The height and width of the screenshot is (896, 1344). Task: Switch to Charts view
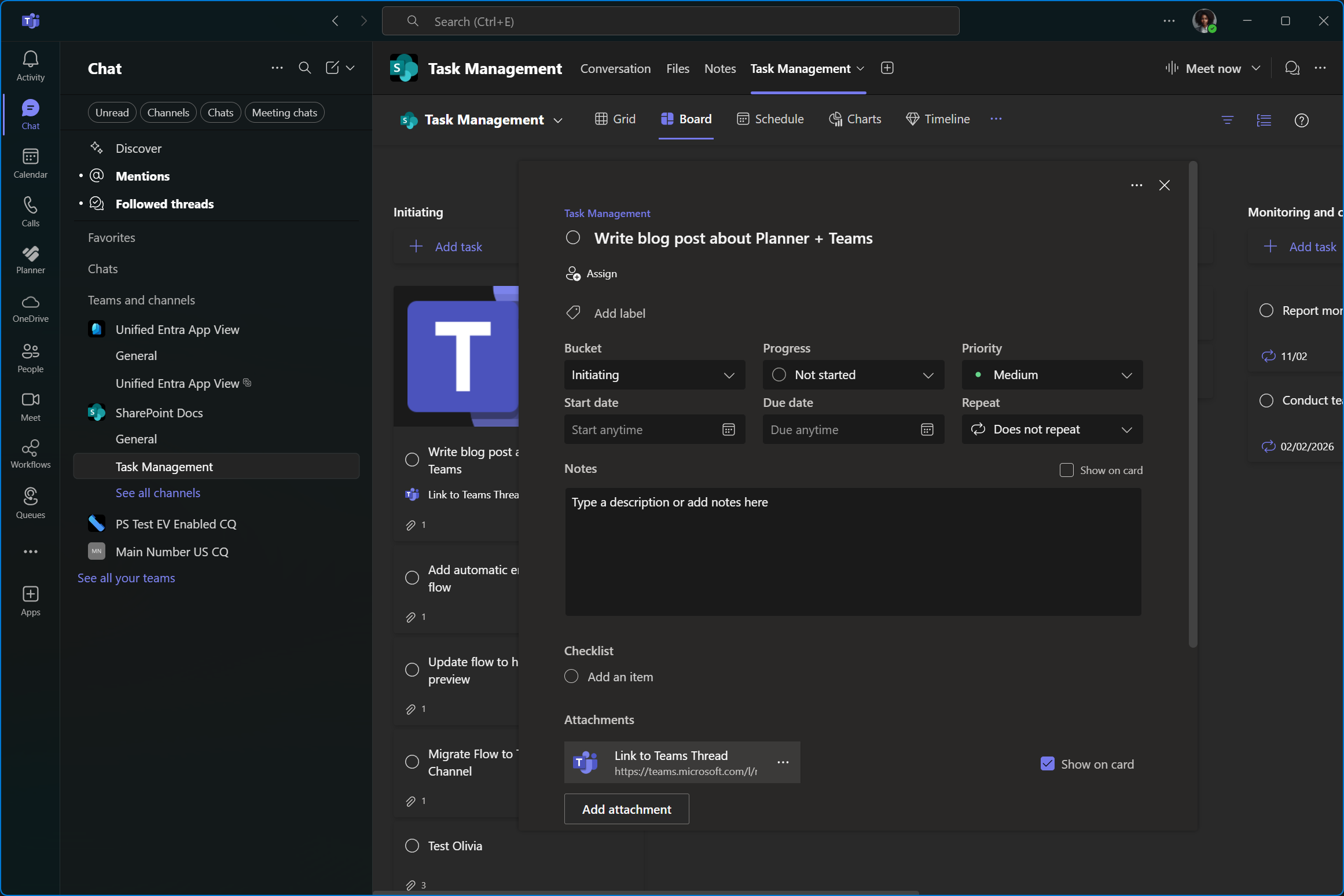[855, 119]
